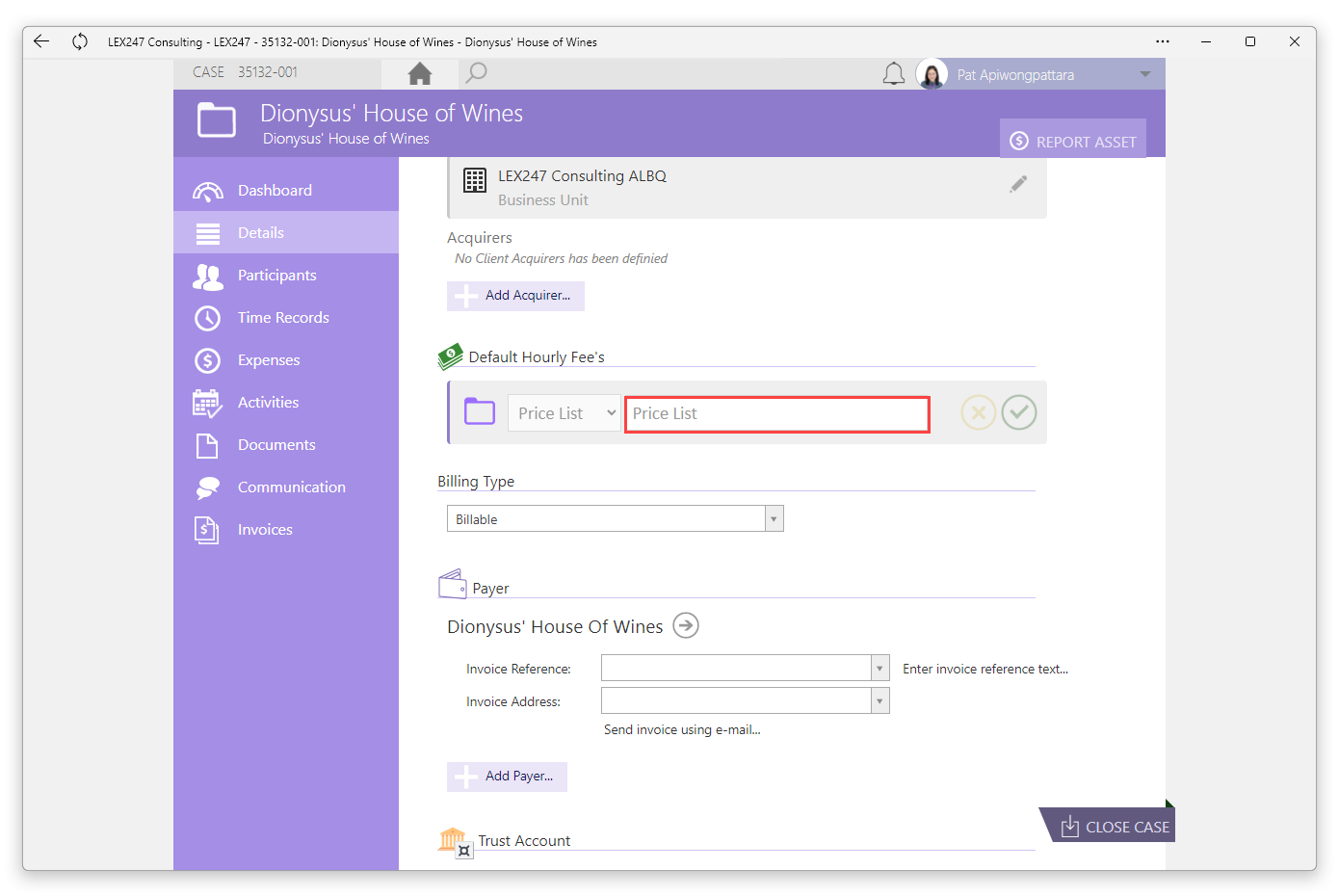Click the Acquirers heading text

pyautogui.click(x=480, y=238)
